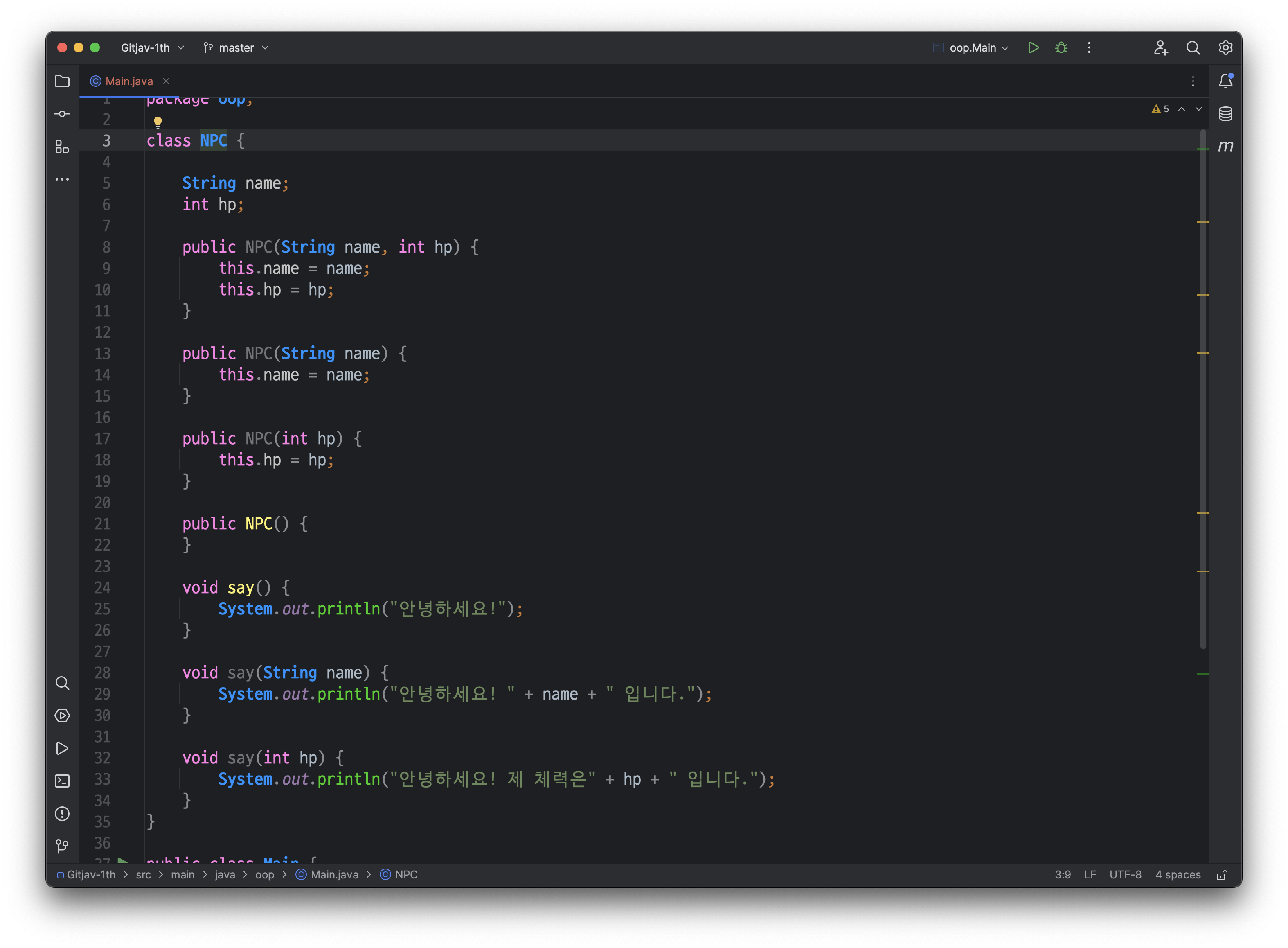Open the Structure tool window icon
Viewport: 1288px width, 948px height.
[x=62, y=147]
